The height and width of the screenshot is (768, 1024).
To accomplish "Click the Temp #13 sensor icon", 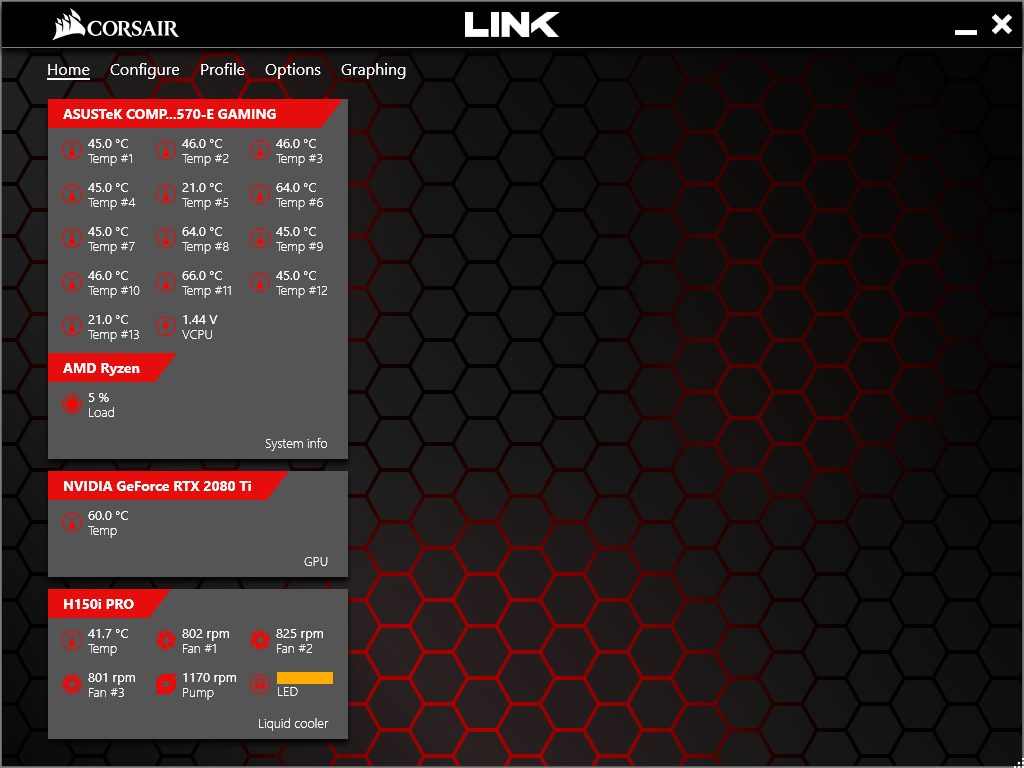I will point(72,326).
